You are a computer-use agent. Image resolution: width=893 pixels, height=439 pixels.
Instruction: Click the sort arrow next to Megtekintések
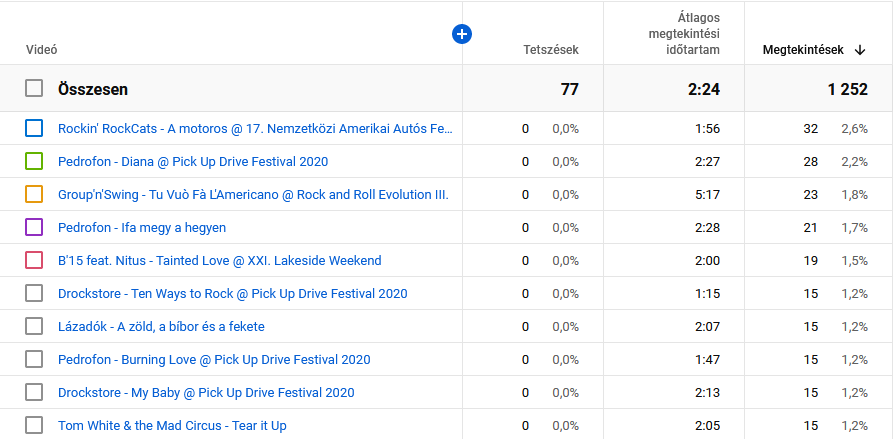click(860, 50)
